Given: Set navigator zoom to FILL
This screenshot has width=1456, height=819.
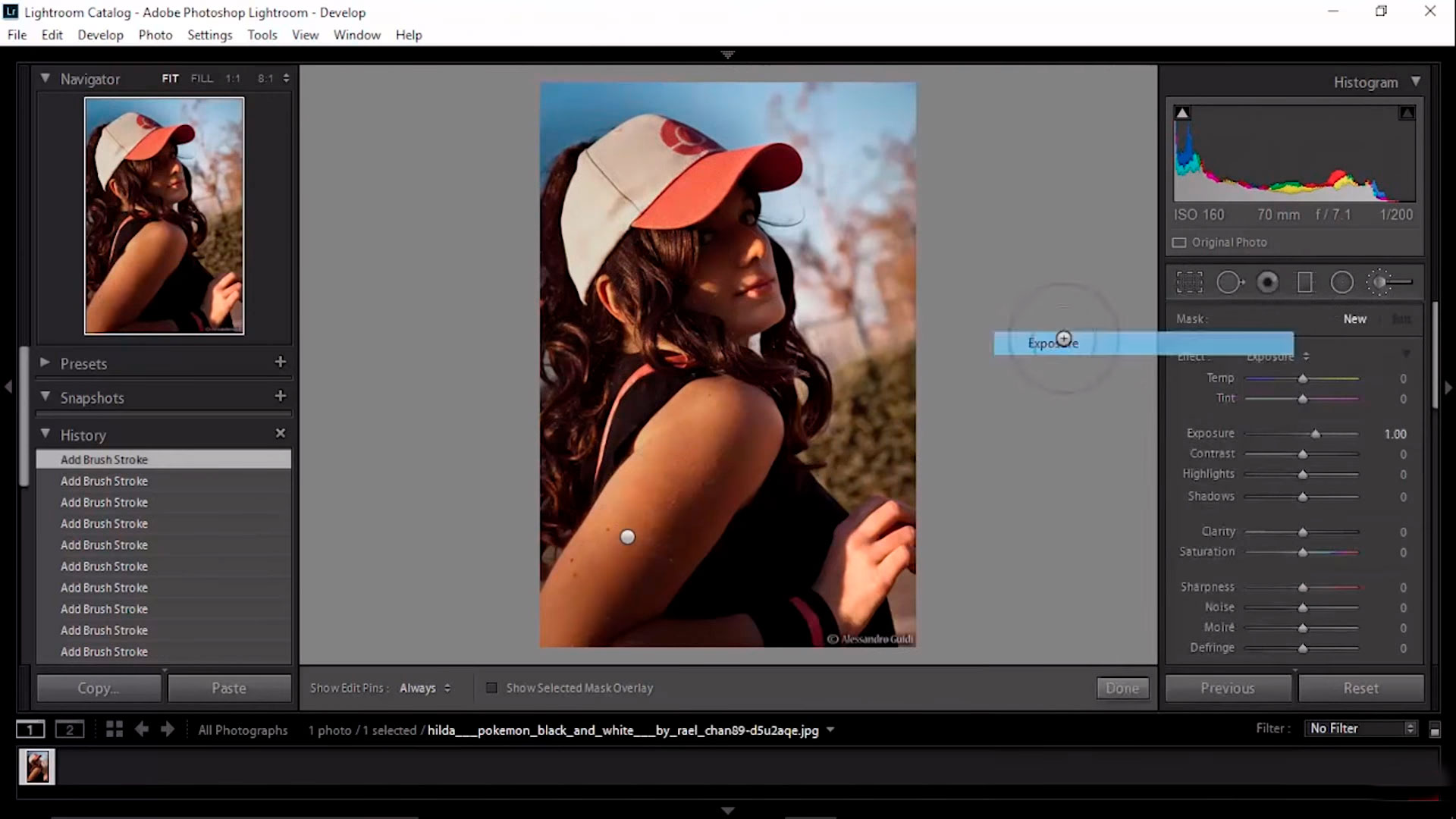Looking at the screenshot, I should tap(202, 78).
